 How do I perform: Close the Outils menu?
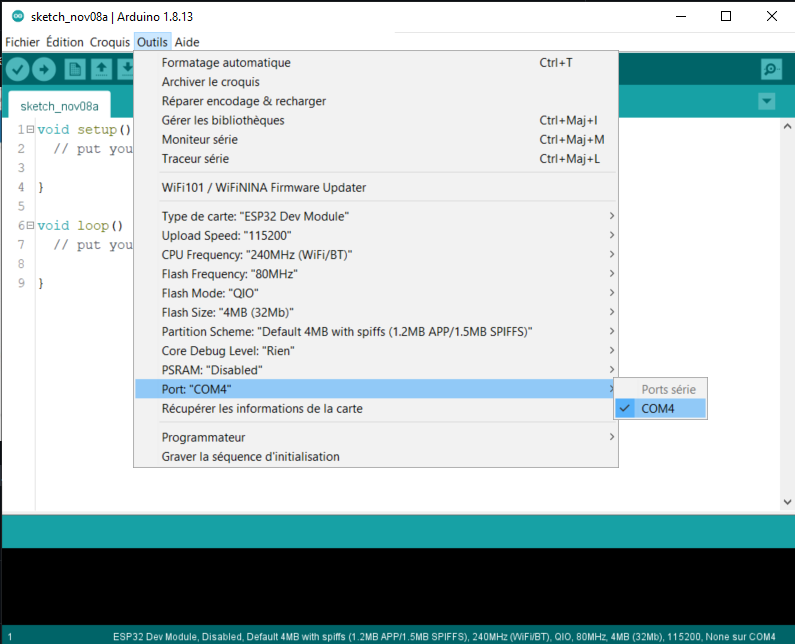(152, 42)
